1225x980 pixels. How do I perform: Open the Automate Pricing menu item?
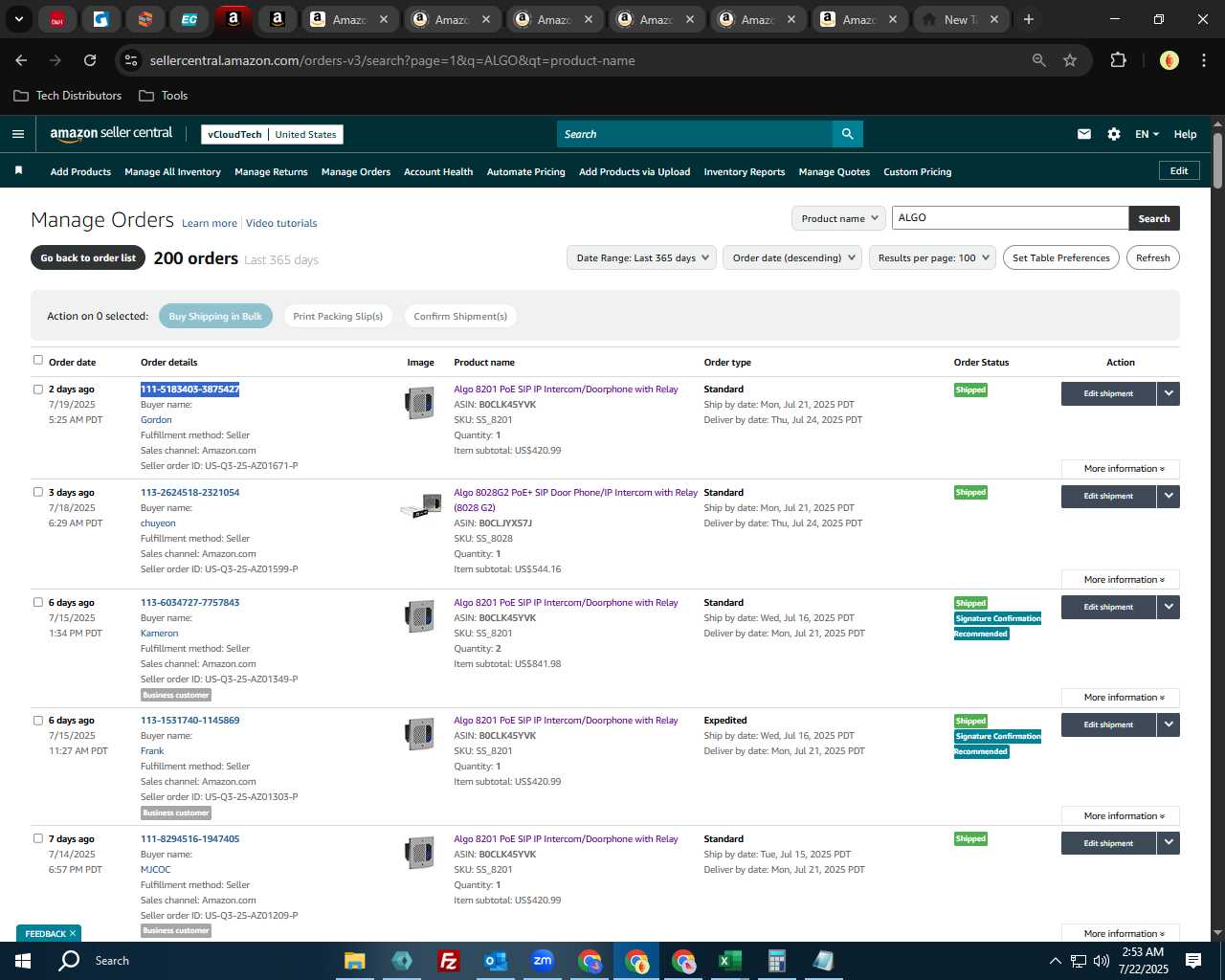[525, 171]
